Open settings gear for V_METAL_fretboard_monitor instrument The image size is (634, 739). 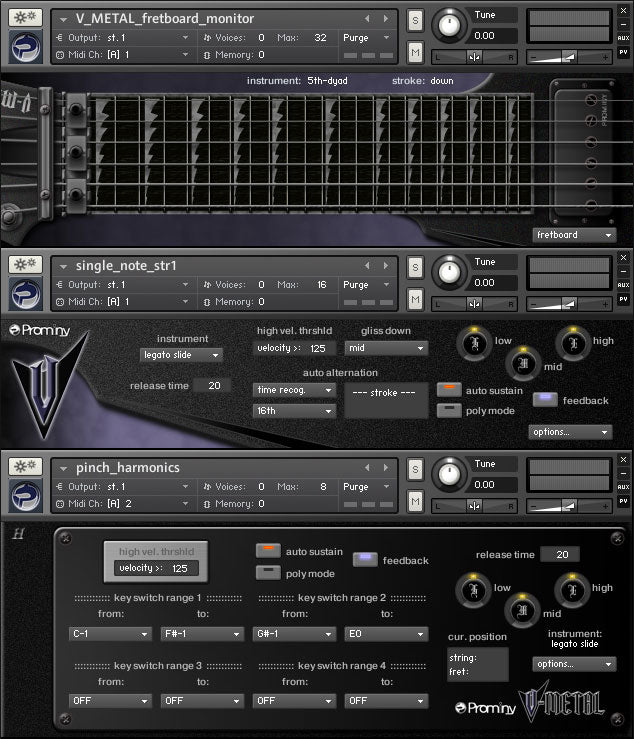(25, 18)
